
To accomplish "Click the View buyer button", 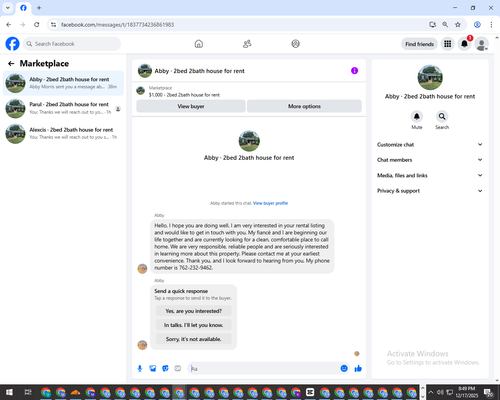I will [x=191, y=106].
